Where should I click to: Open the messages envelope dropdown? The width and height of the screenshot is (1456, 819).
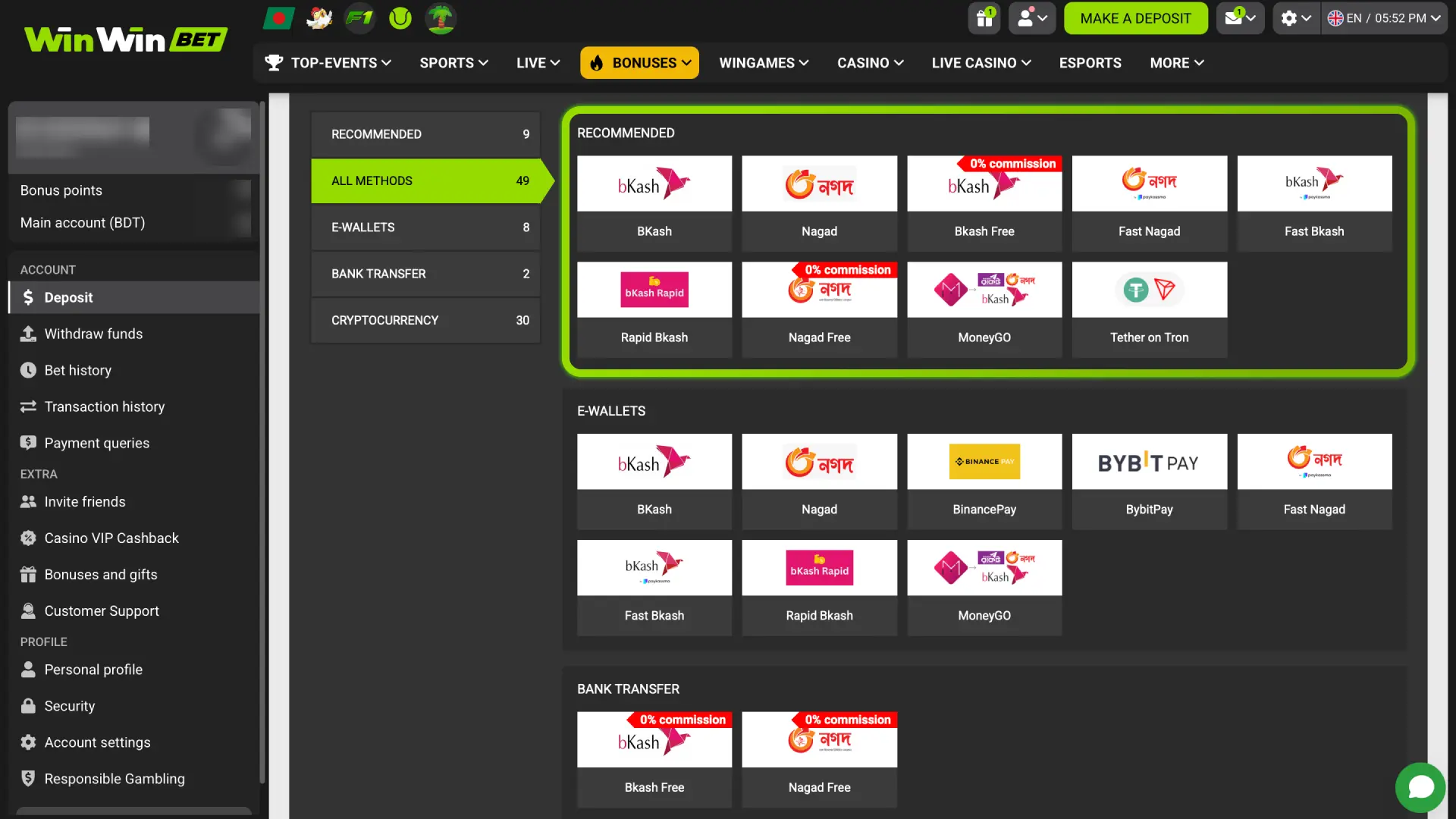tap(1240, 18)
